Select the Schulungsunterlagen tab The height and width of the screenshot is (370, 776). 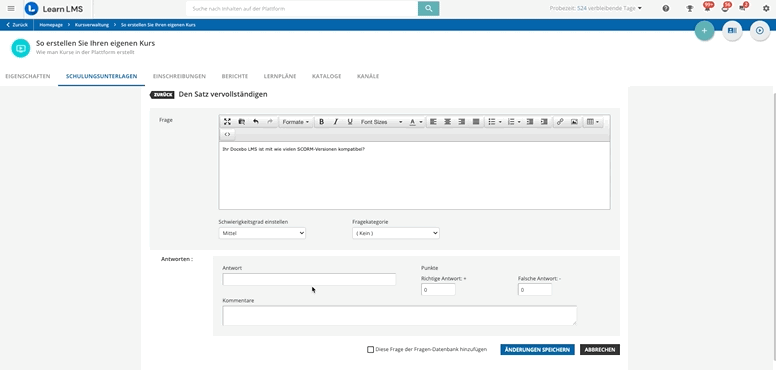tap(101, 76)
